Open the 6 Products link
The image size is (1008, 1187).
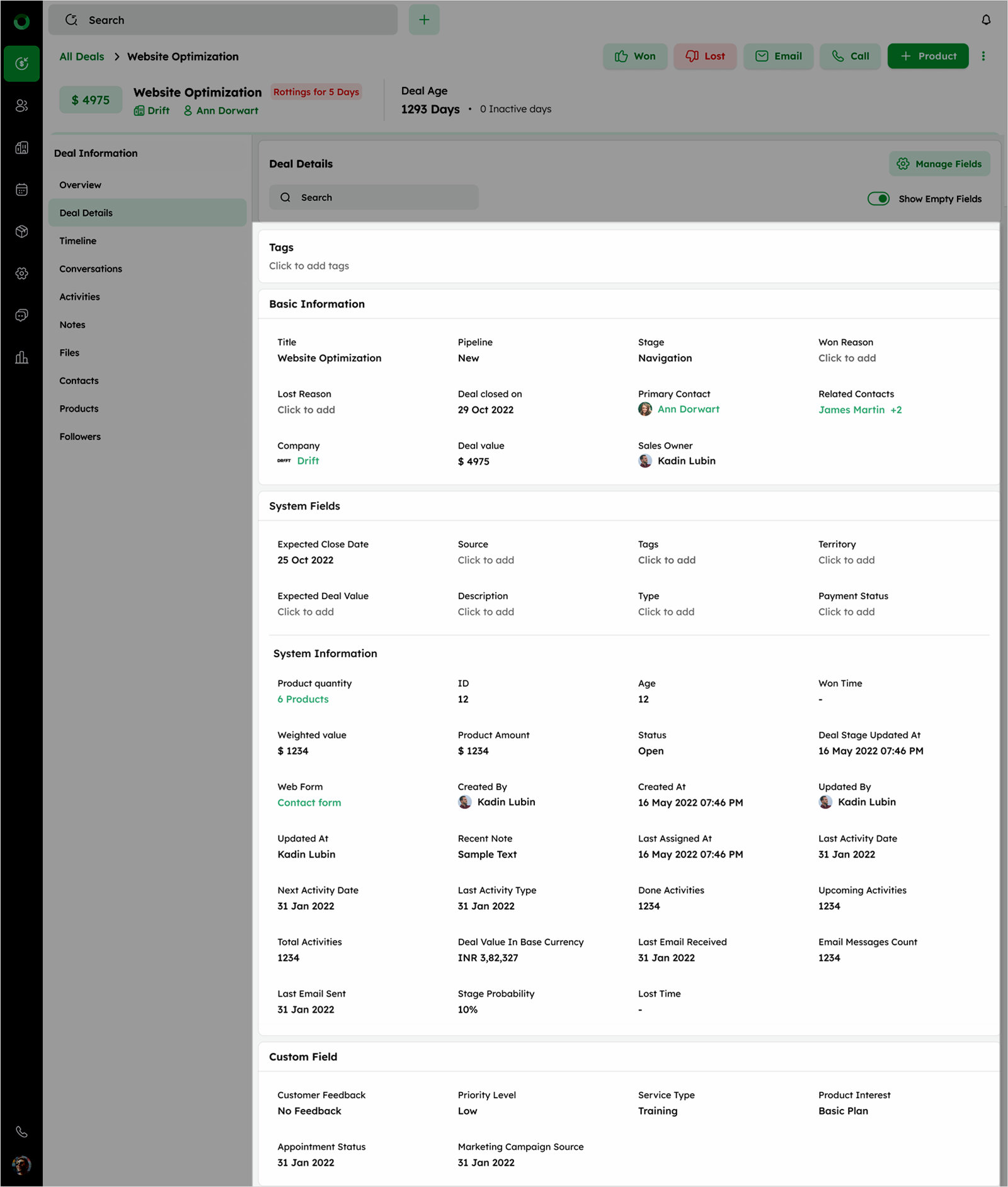(303, 699)
